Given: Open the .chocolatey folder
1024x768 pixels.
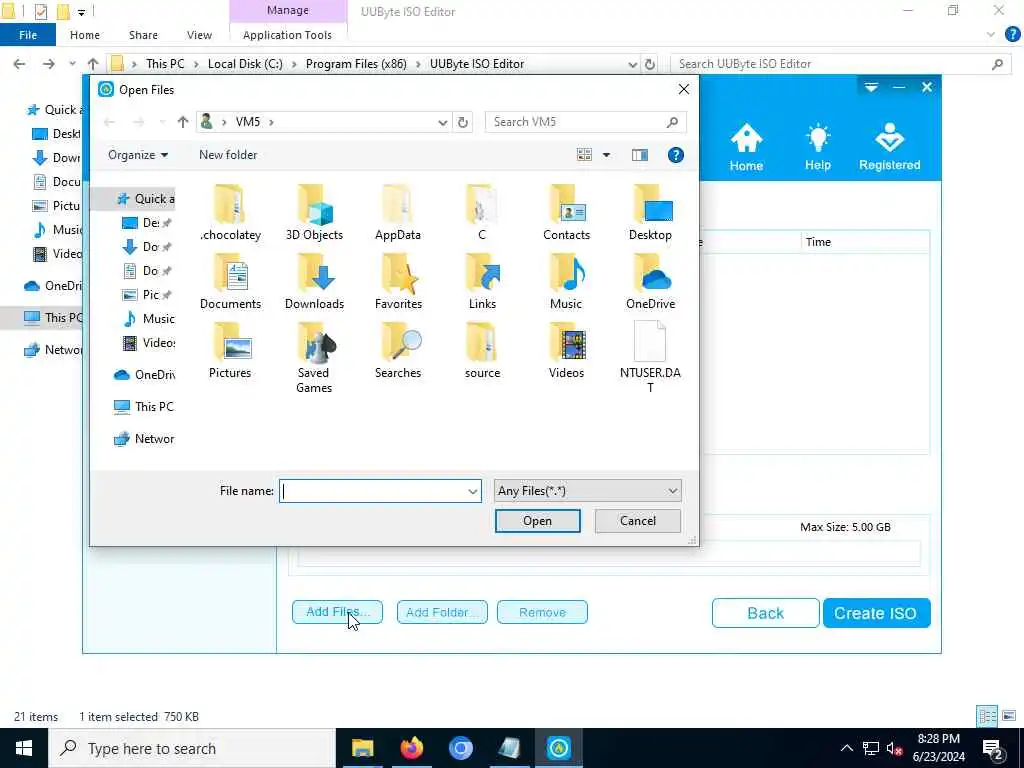Looking at the screenshot, I should pos(230,213).
